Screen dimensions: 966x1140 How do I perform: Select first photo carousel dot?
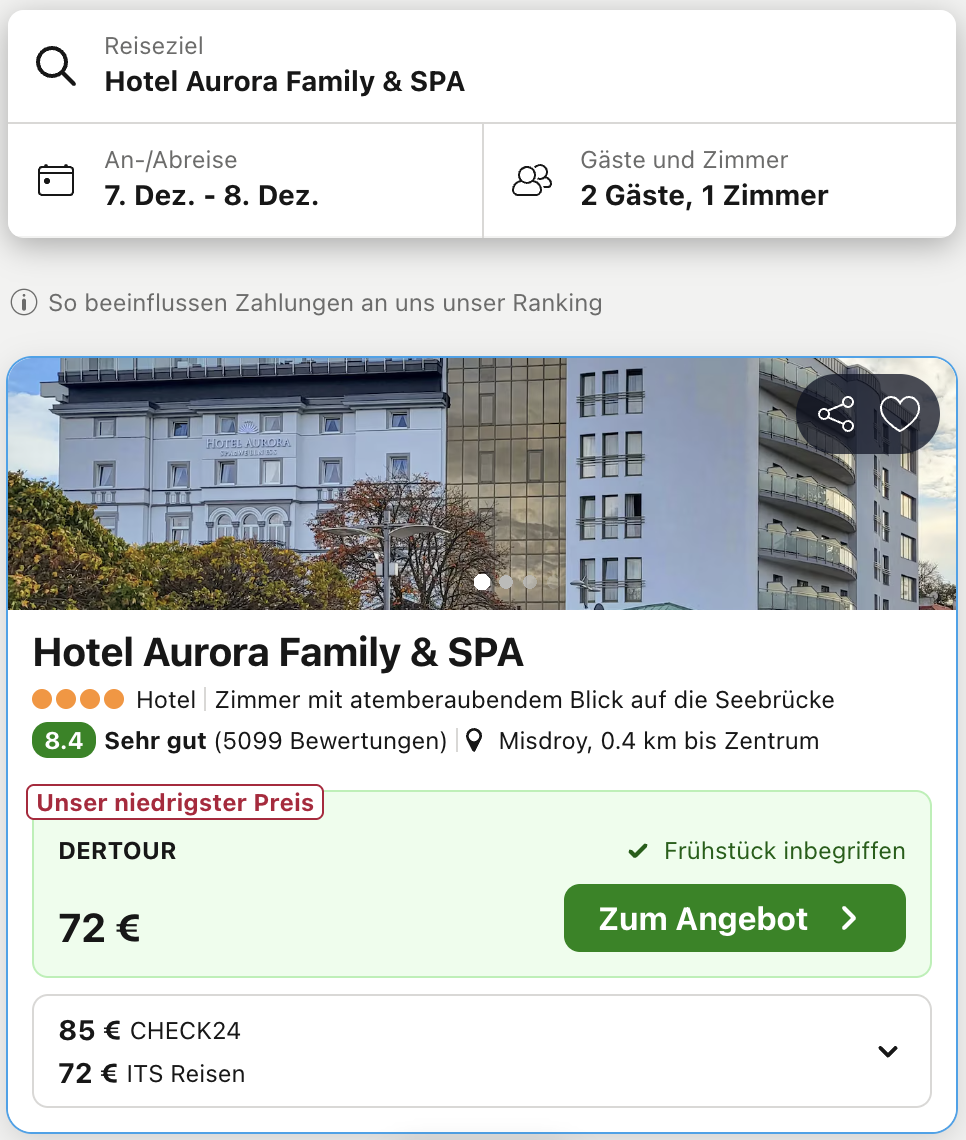(482, 581)
